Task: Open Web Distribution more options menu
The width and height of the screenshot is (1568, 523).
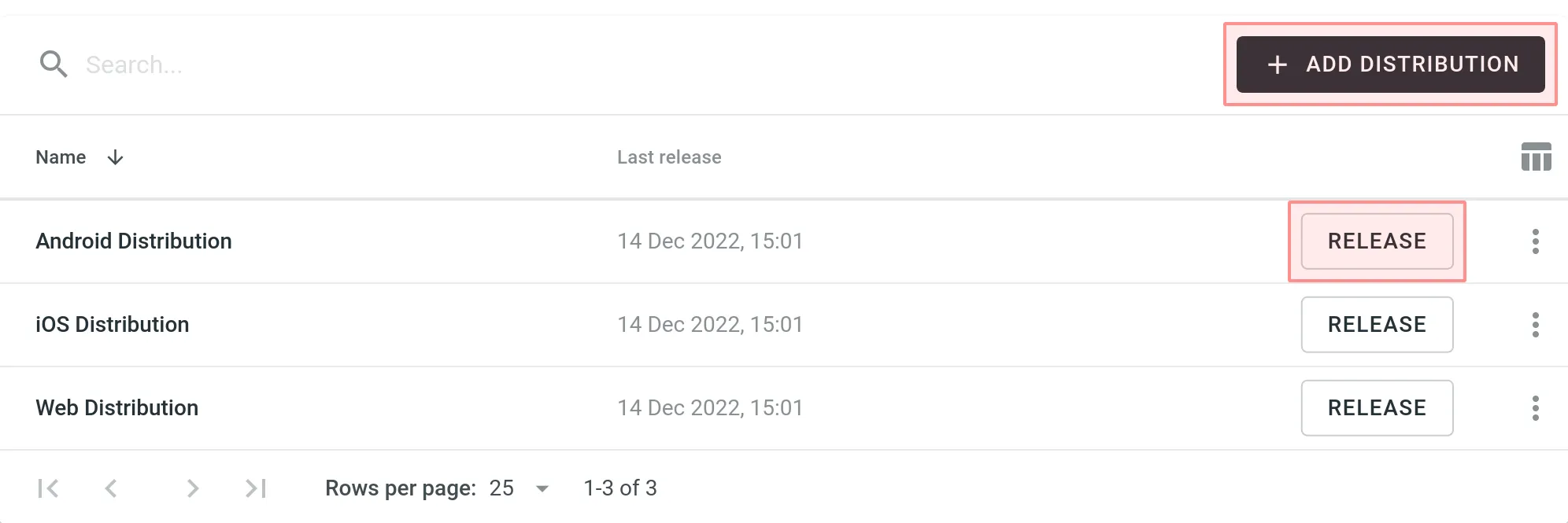Action: click(1535, 408)
